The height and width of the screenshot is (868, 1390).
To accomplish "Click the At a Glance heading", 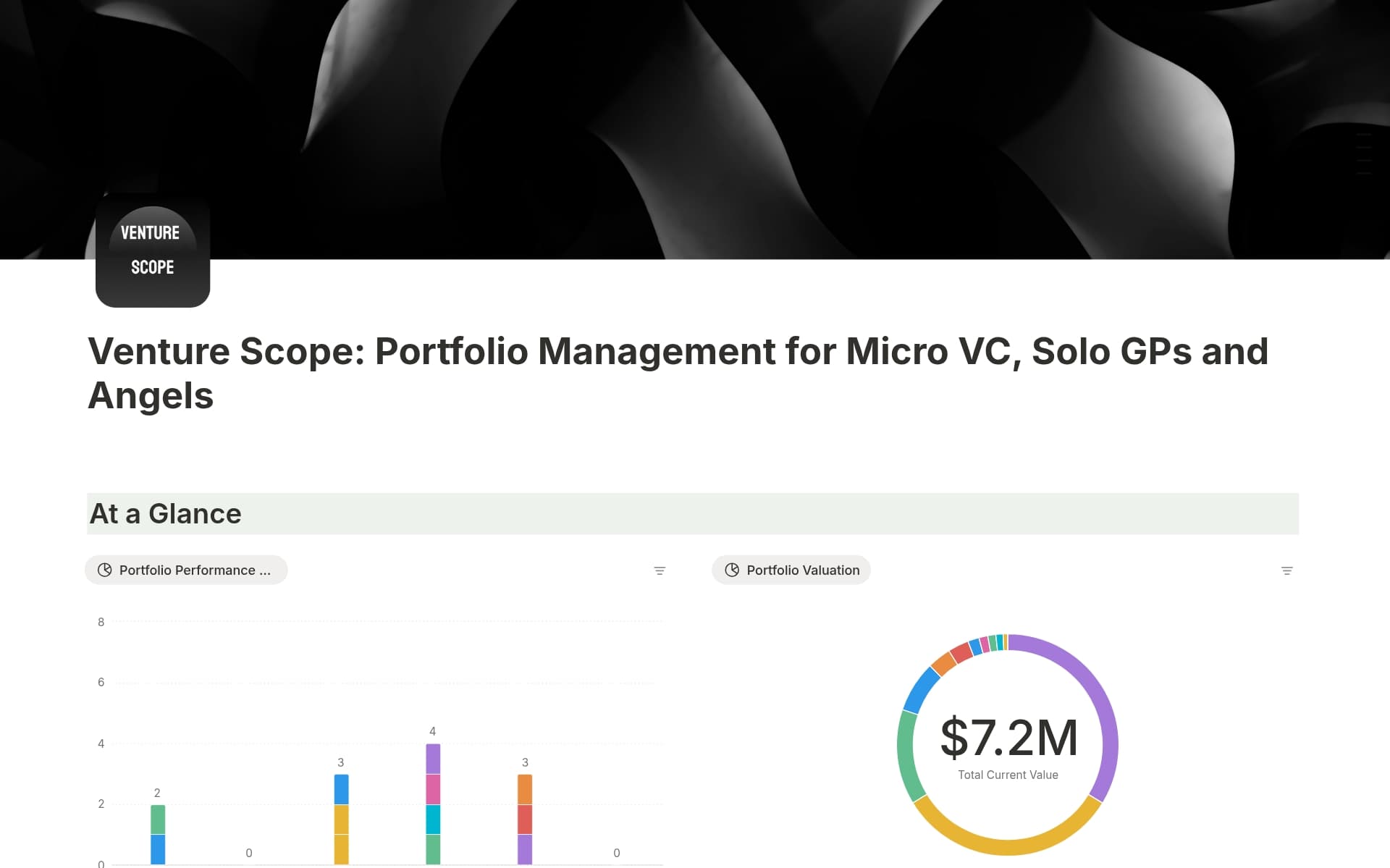I will pyautogui.click(x=166, y=514).
